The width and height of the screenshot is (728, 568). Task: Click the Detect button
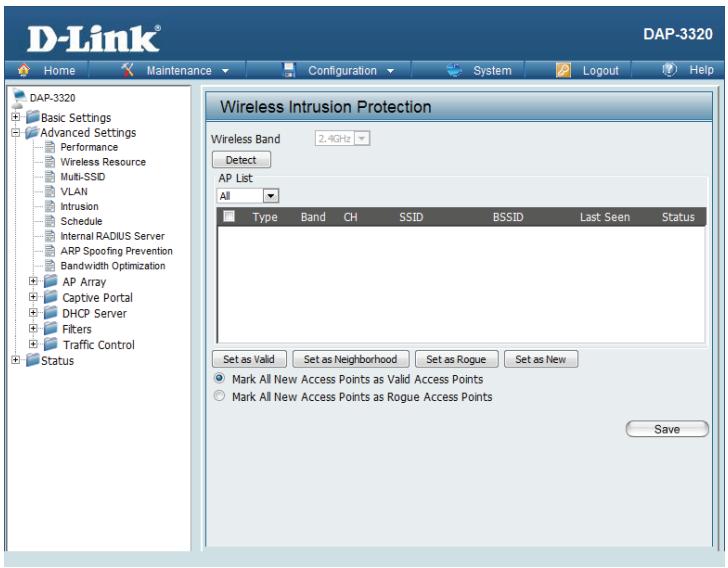pyautogui.click(x=241, y=160)
